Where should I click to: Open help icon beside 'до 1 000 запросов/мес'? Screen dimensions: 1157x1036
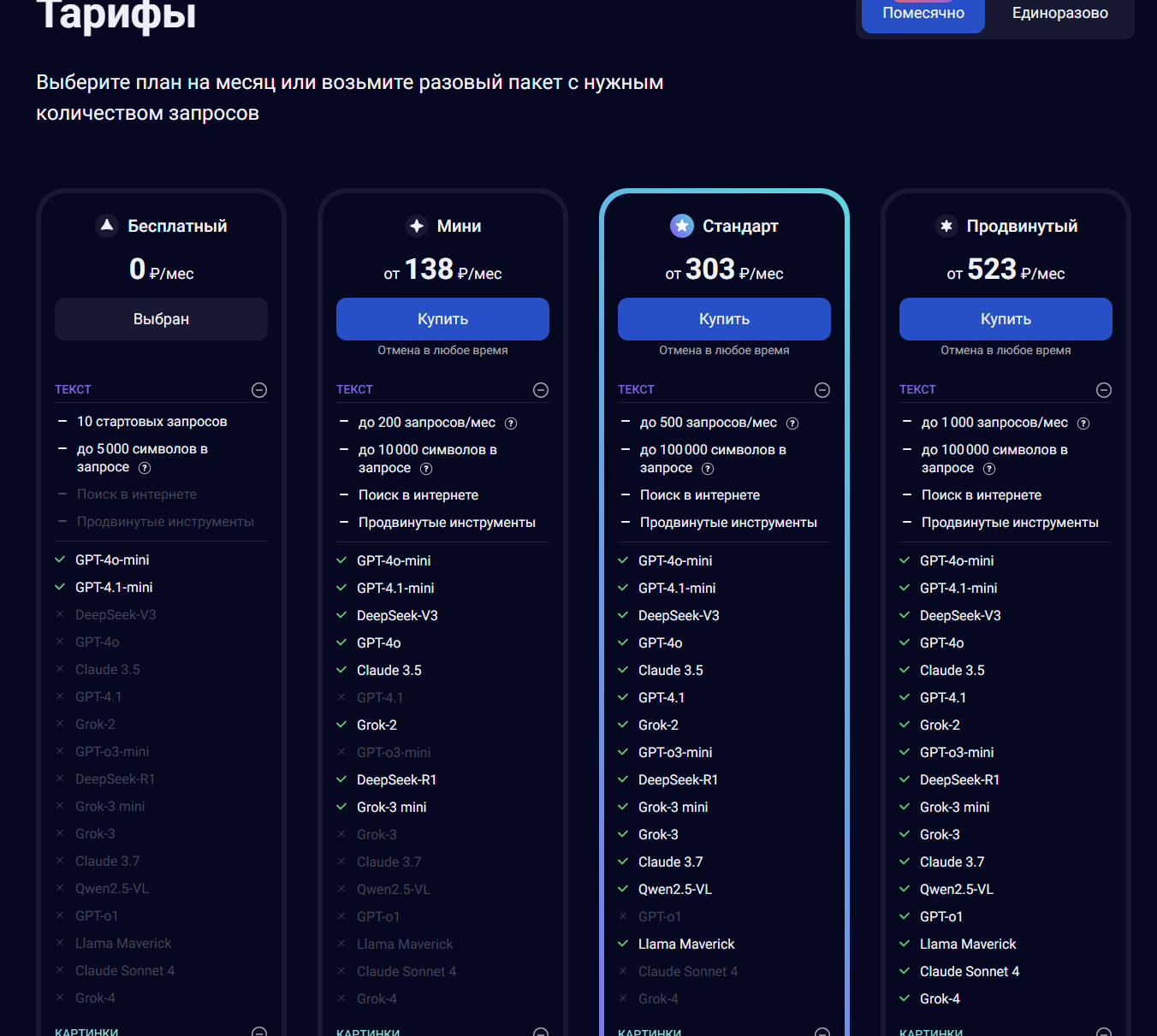[1083, 423]
